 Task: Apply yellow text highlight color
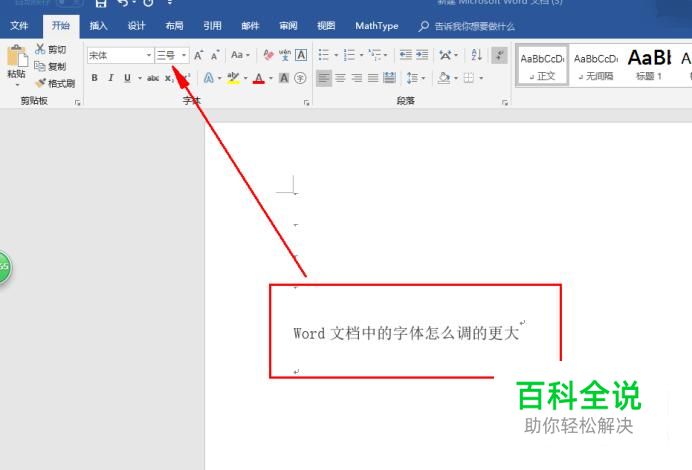coord(233,78)
